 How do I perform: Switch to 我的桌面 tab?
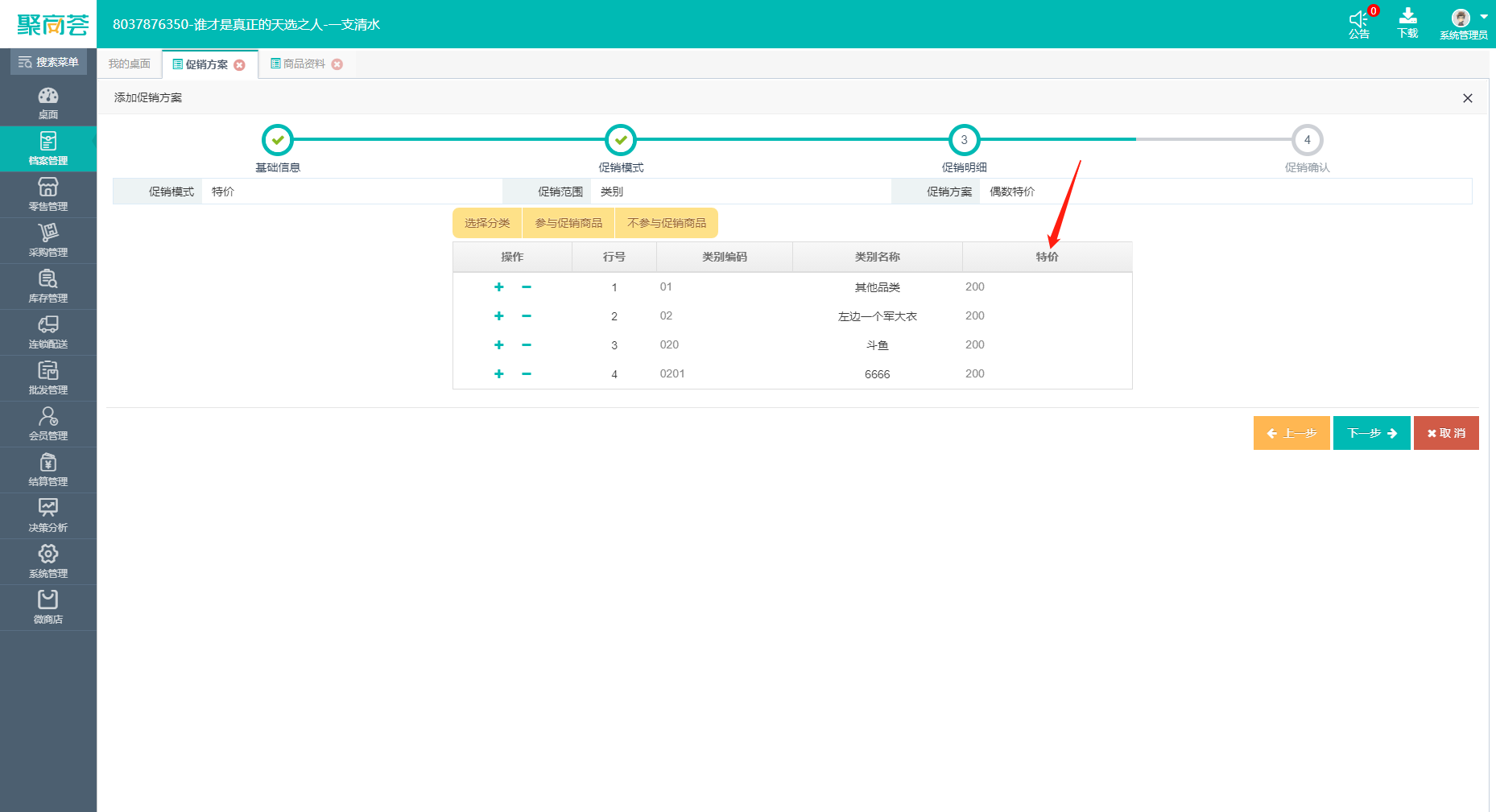[130, 64]
